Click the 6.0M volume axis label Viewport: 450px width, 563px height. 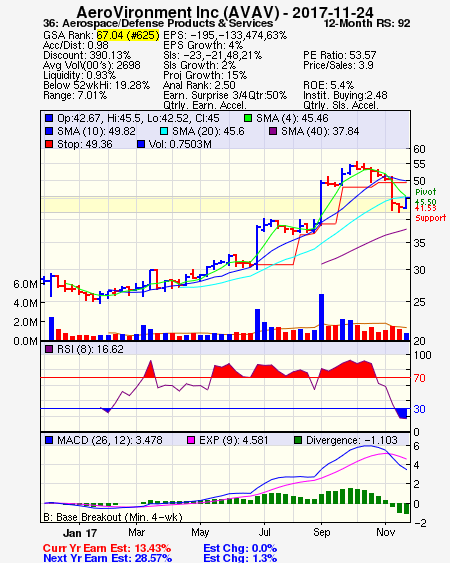(x=25, y=284)
